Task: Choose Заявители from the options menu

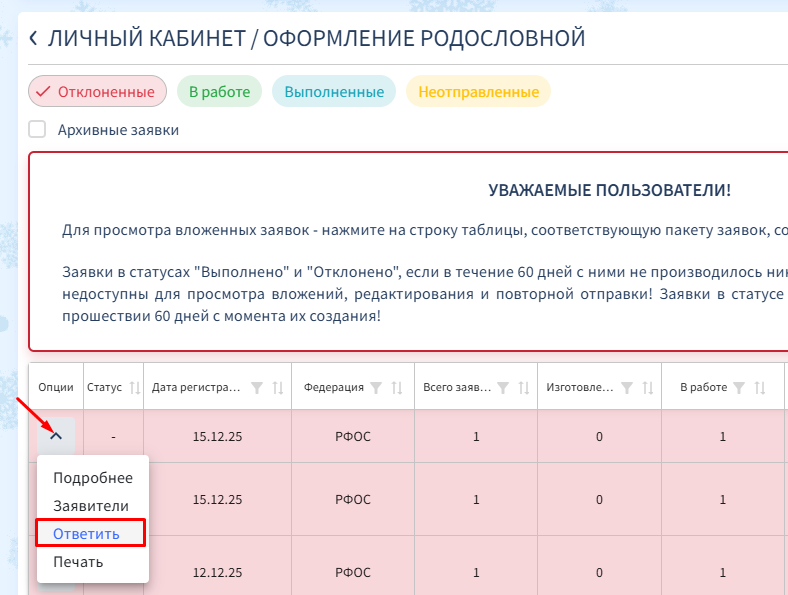Action: [91, 506]
